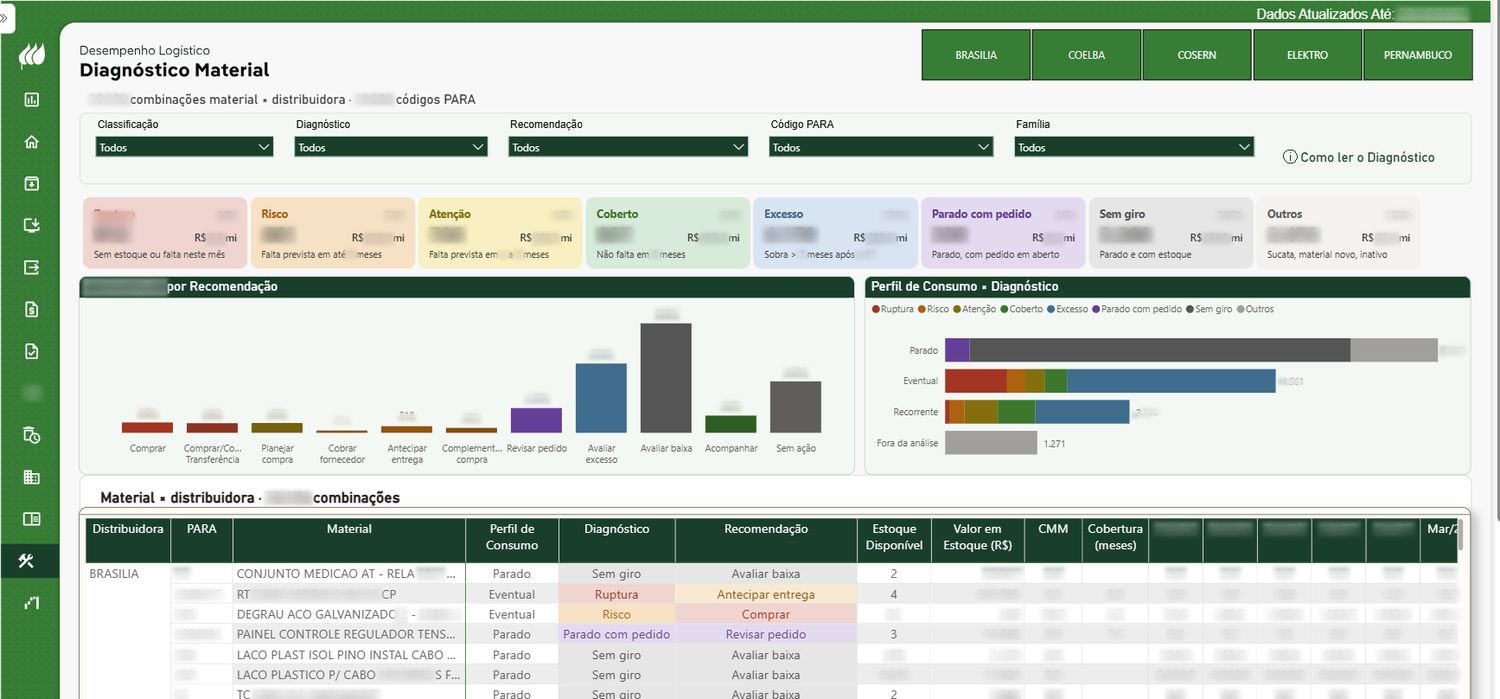Go to the home page icon
This screenshot has height=699, width=1500.
tap(31, 141)
